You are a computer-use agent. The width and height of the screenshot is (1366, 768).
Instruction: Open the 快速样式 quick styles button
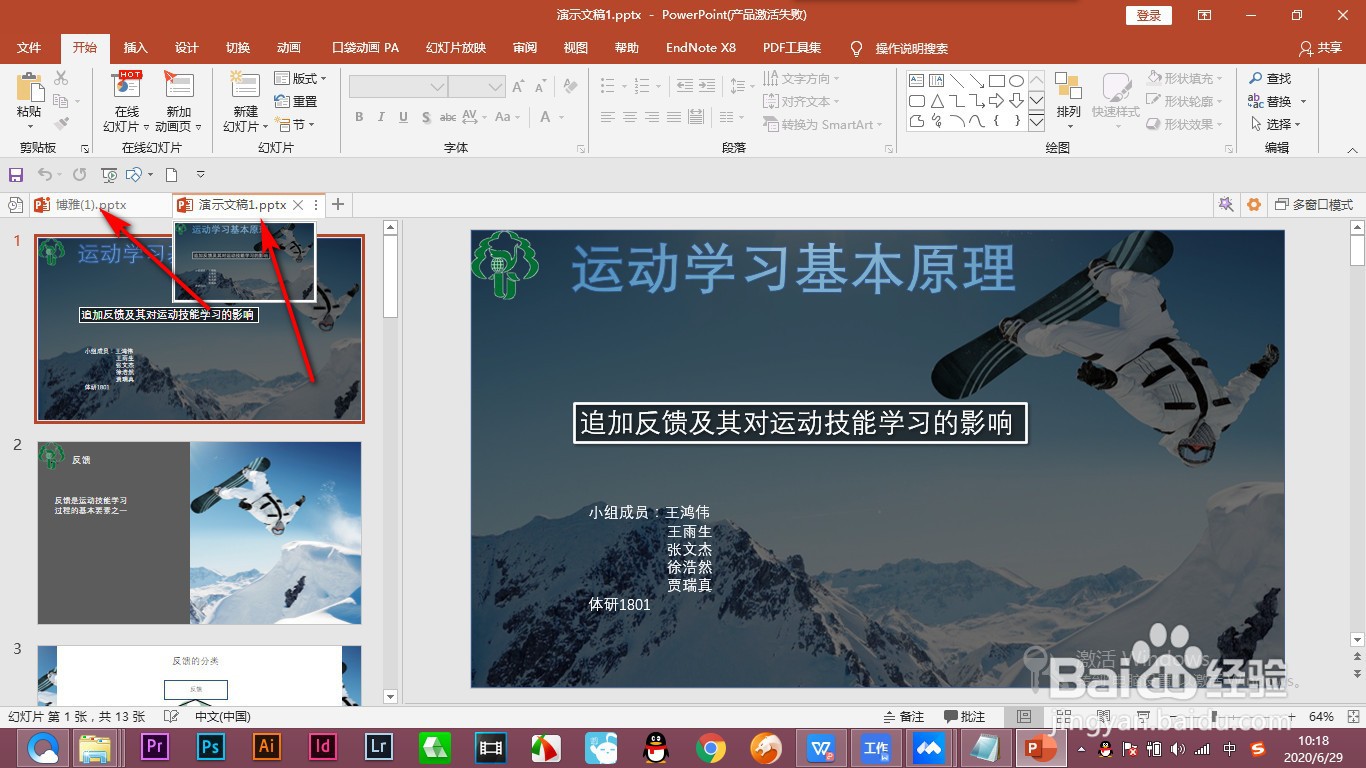click(1116, 101)
